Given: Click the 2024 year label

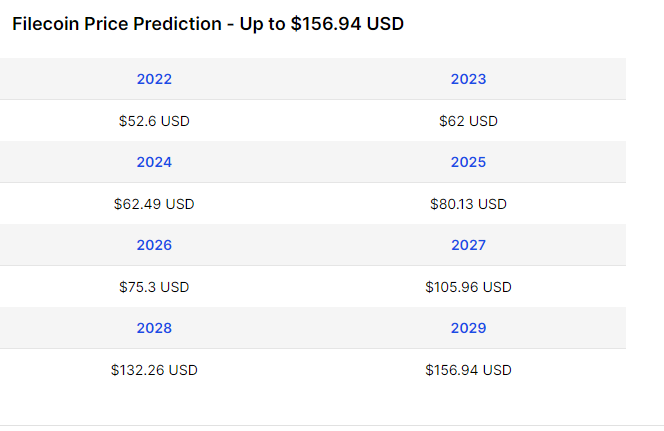Looking at the screenshot, I should pos(154,162).
